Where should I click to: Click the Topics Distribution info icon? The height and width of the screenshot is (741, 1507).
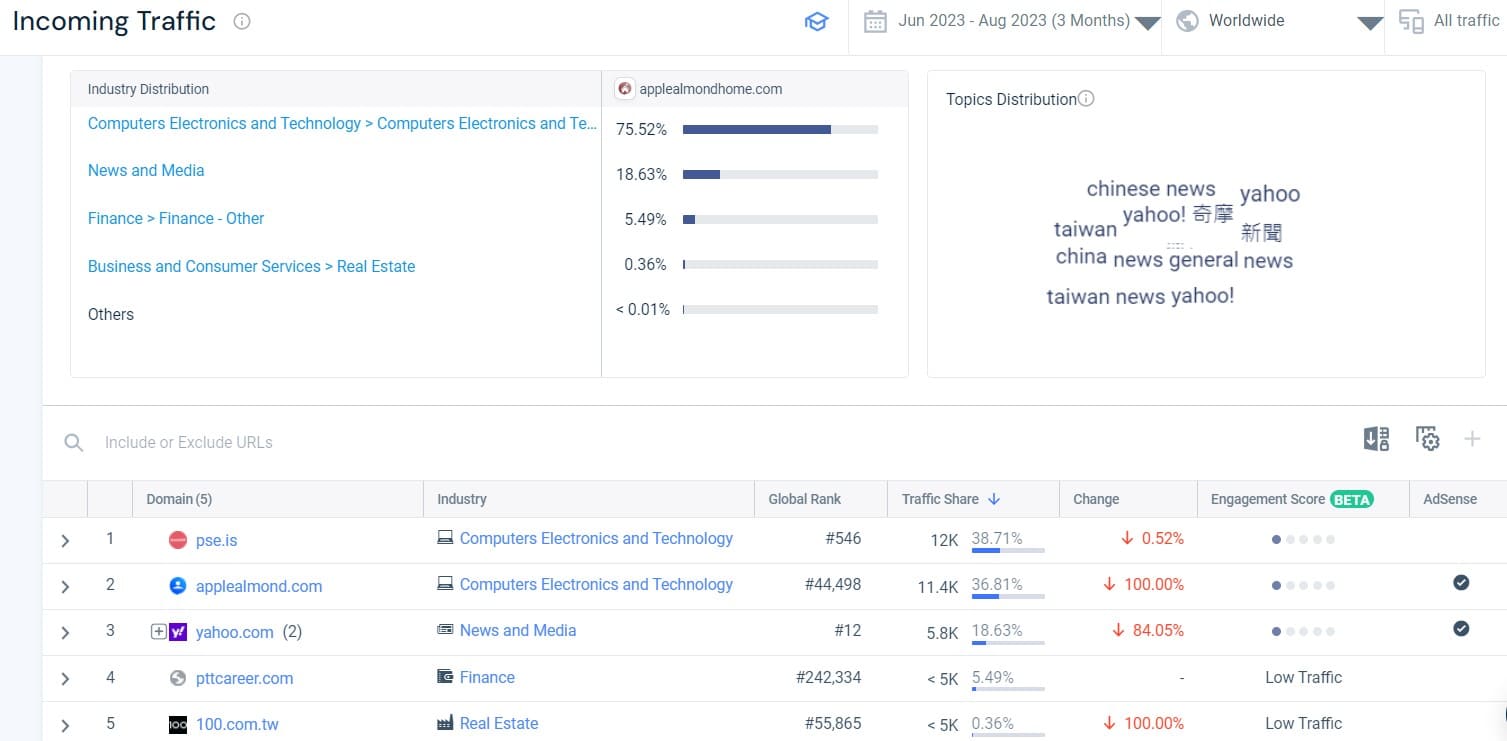1086,99
